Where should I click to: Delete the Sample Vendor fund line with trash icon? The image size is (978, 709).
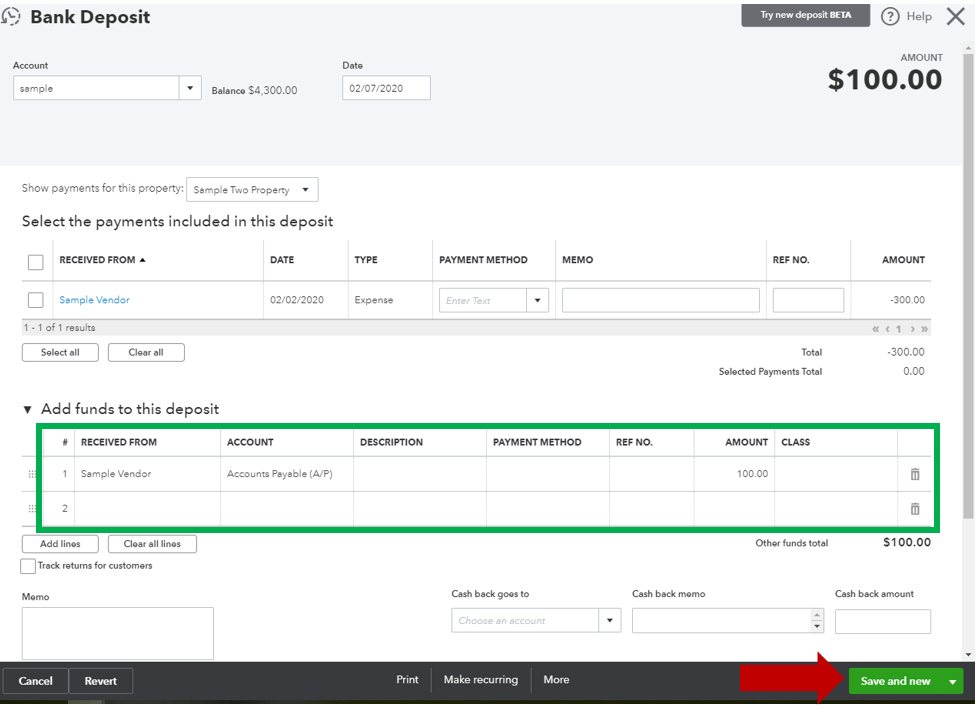tap(915, 473)
